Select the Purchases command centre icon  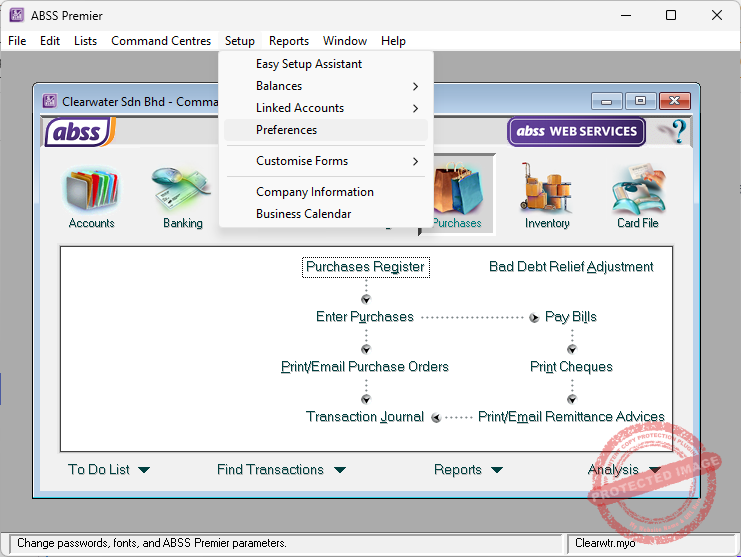[457, 195]
